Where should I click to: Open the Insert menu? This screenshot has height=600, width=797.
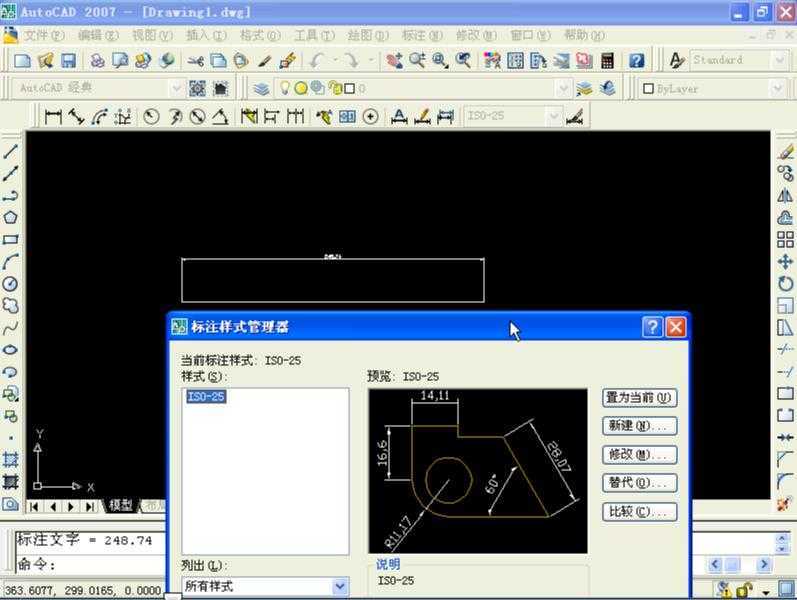click(206, 35)
